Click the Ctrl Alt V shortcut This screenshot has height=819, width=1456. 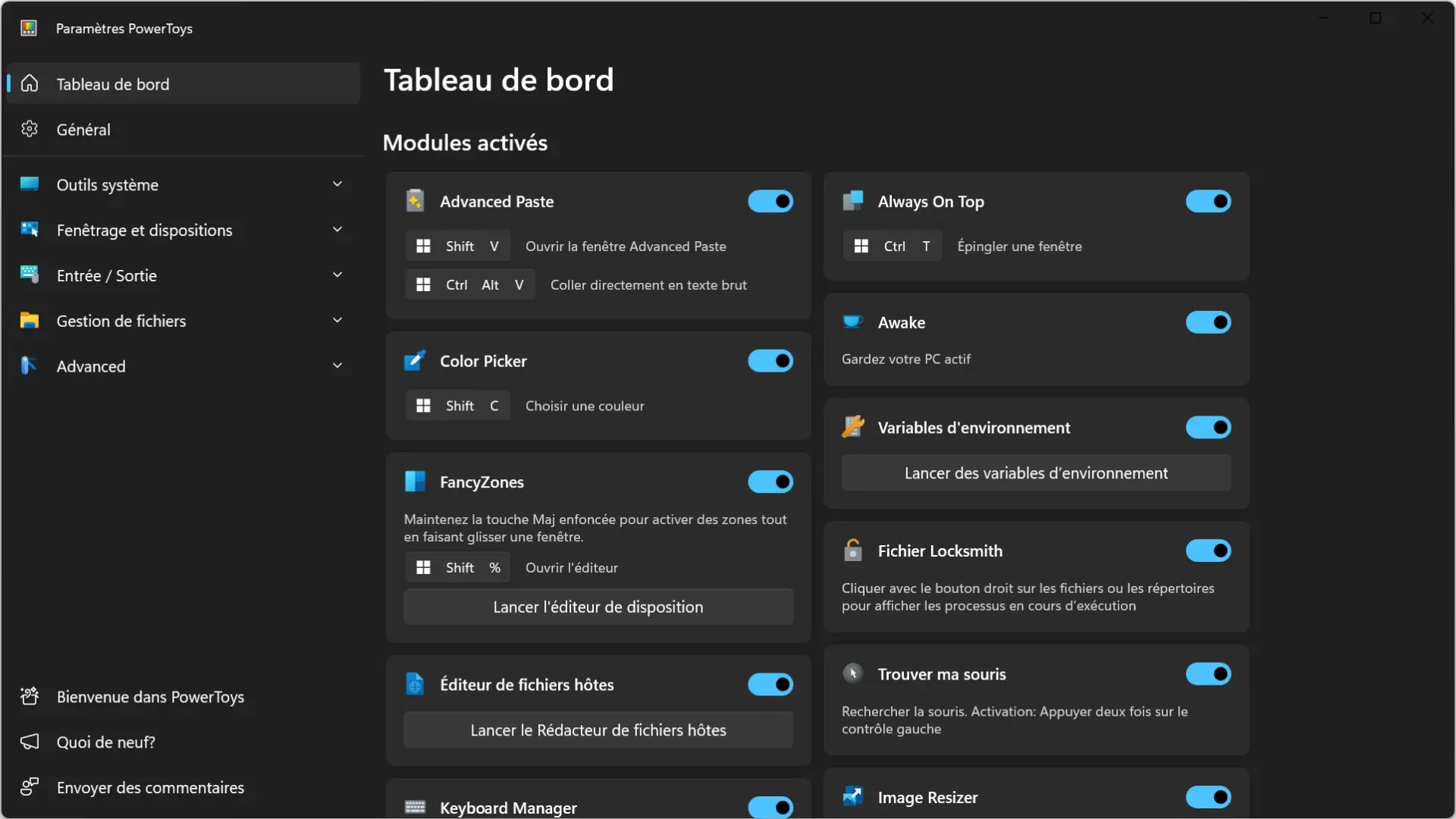pos(470,284)
